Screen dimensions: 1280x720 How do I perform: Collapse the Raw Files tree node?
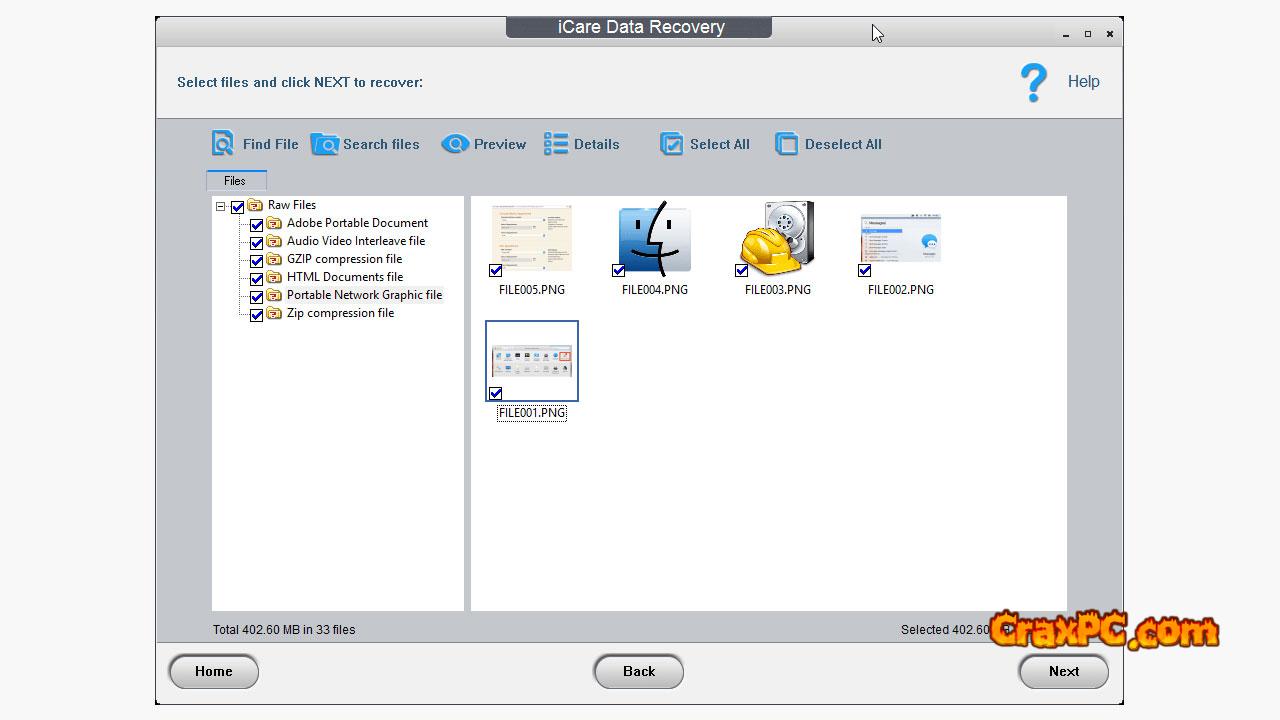pyautogui.click(x=221, y=207)
